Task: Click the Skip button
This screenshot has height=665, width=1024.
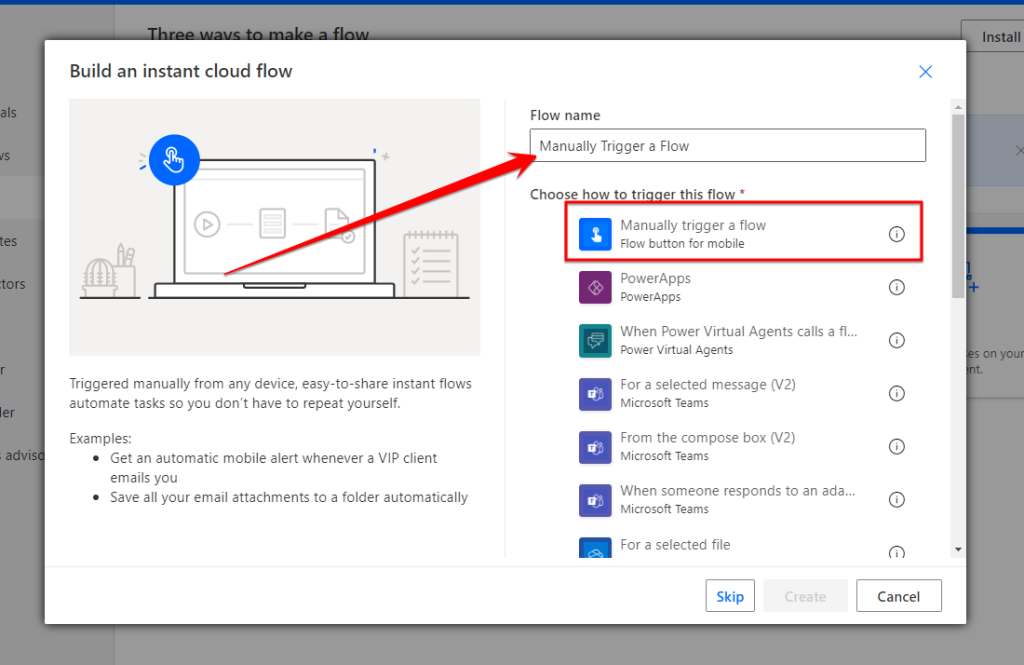Action: (x=729, y=596)
